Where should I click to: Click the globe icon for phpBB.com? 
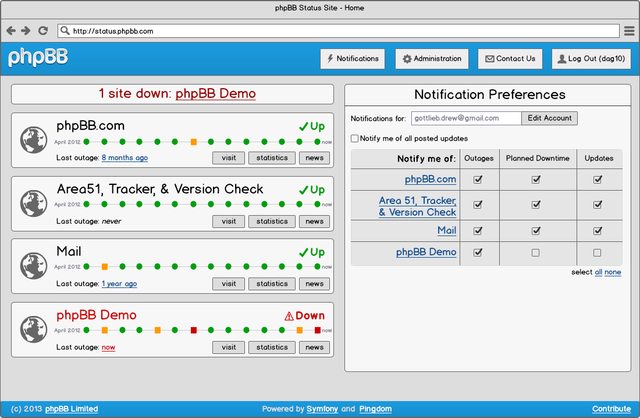33,140
